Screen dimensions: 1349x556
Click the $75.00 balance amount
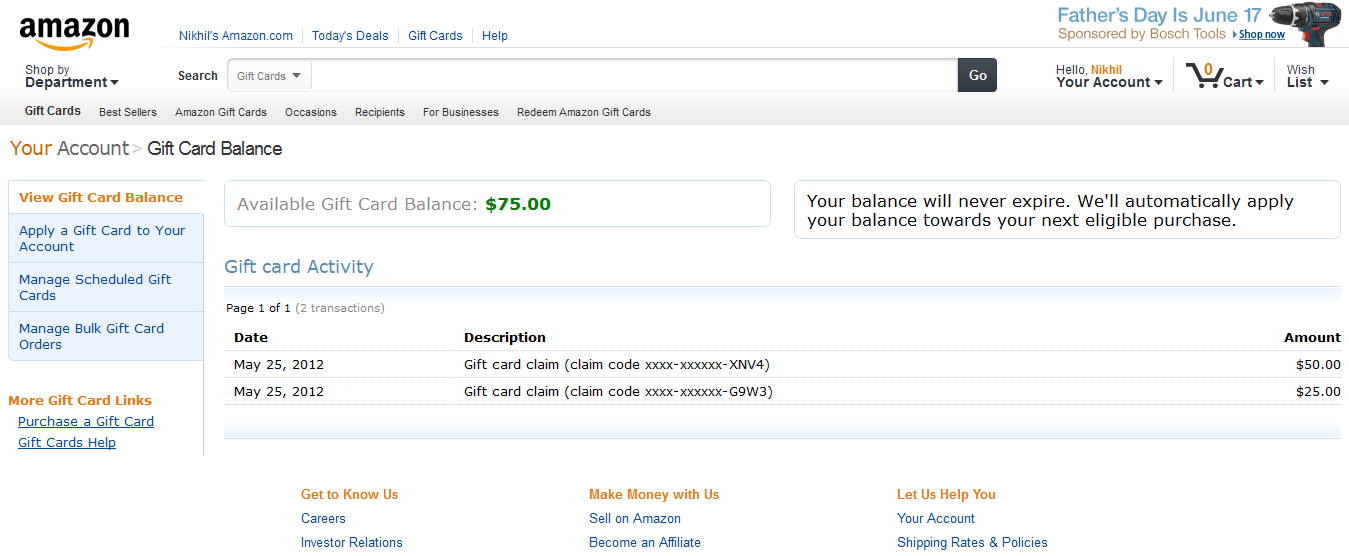[x=518, y=204]
